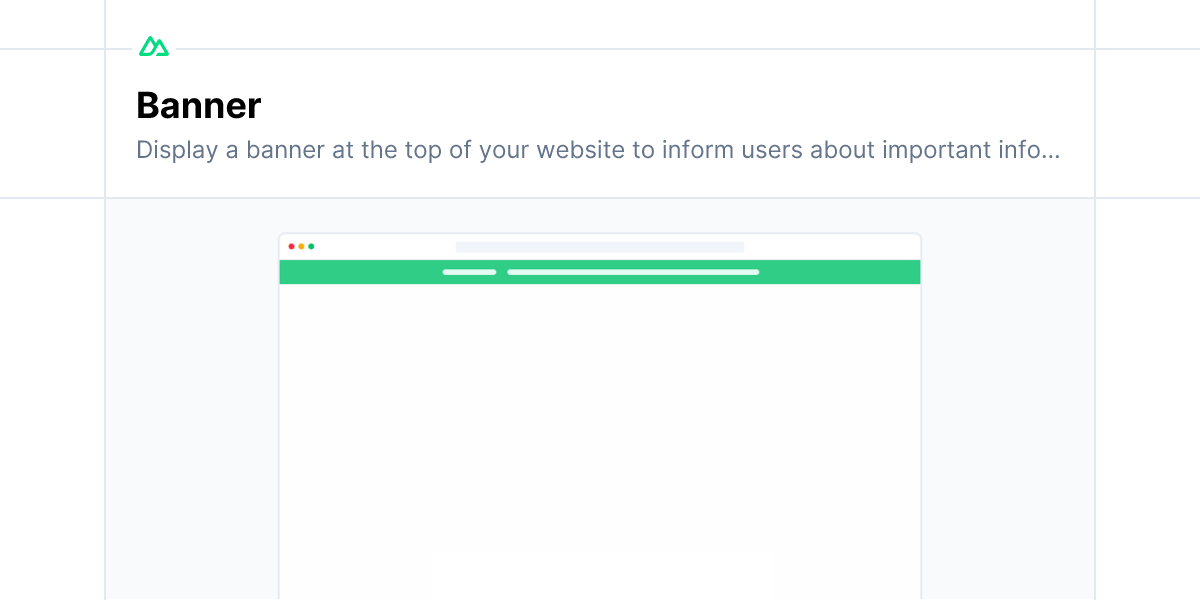Click the left edge of the green banner strip
The image size is (1200, 600).
290,272
